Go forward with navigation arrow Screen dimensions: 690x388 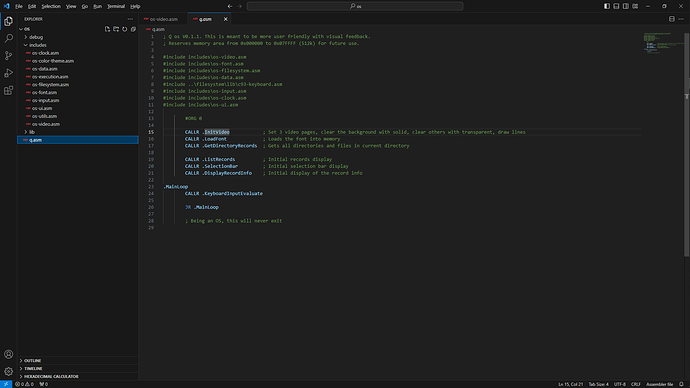239,6
